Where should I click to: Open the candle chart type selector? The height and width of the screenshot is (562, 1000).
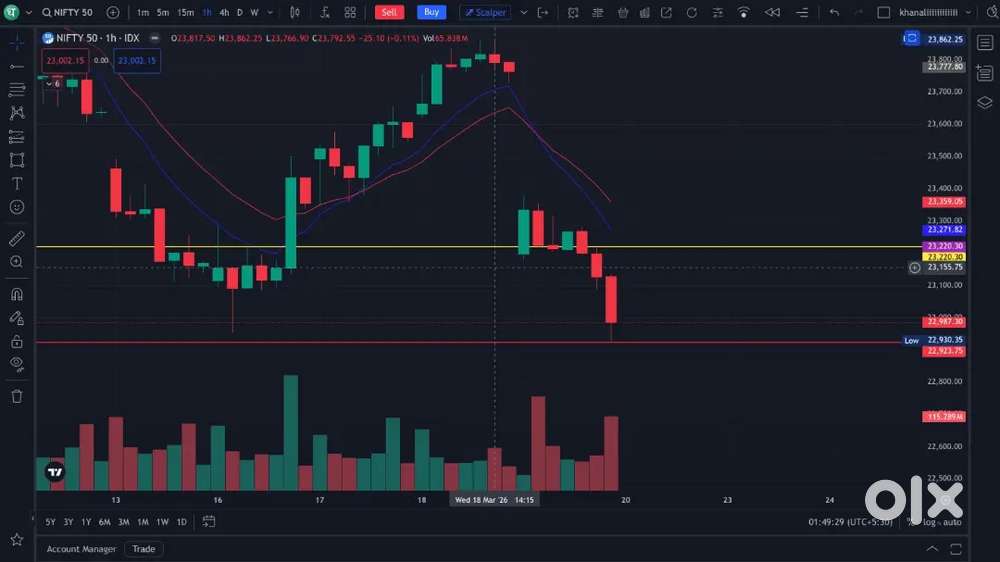point(295,12)
